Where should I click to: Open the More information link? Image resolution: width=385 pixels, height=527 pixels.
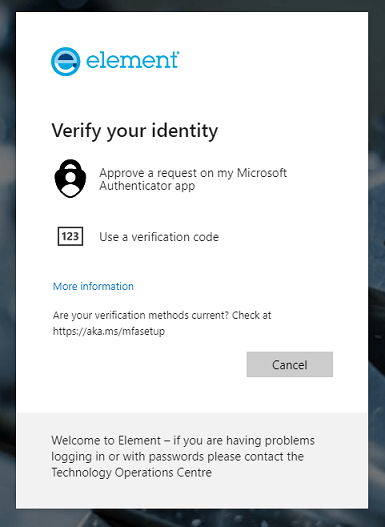(x=93, y=286)
